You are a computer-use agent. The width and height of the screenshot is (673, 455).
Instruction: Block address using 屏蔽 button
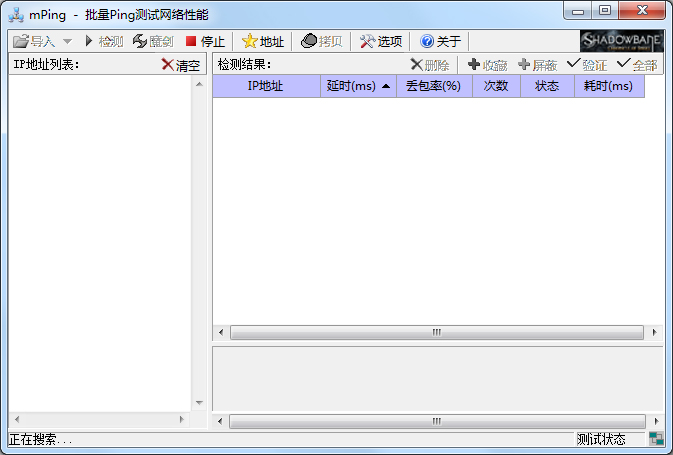click(538, 65)
